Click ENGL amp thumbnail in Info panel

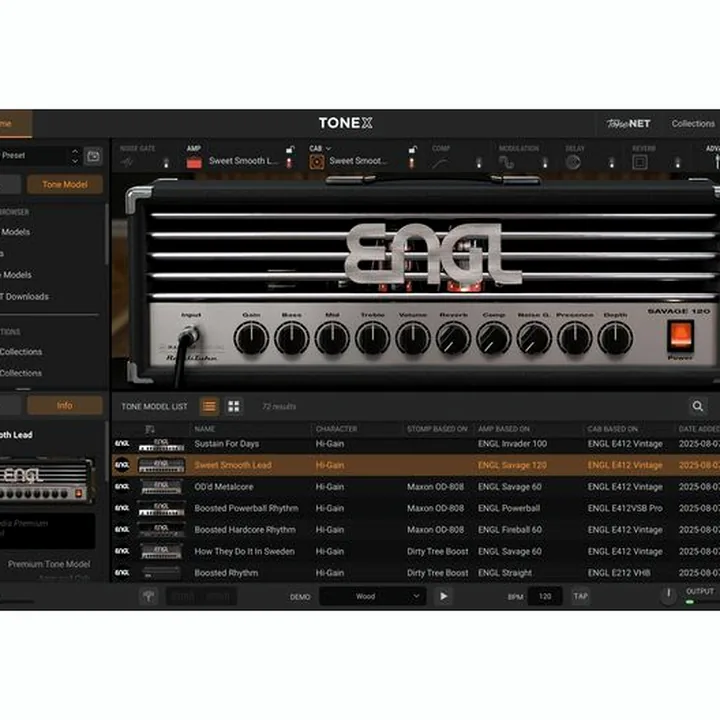tap(46, 480)
